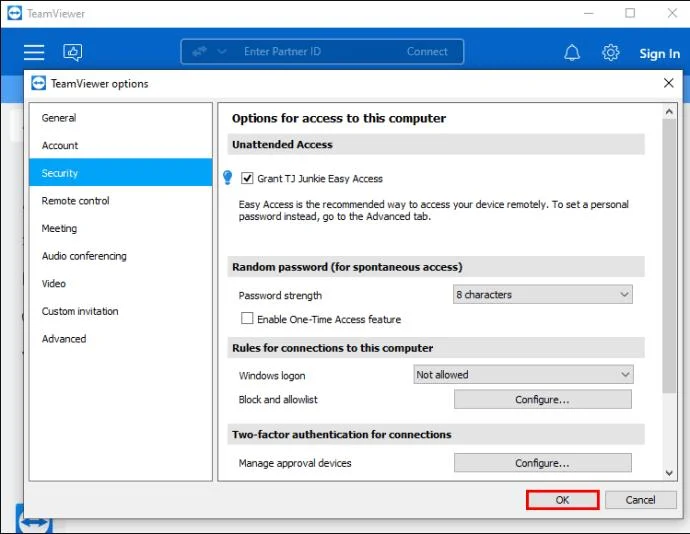This screenshot has height=534, width=690.
Task: Open the Windows logon dropdown
Action: click(523, 375)
